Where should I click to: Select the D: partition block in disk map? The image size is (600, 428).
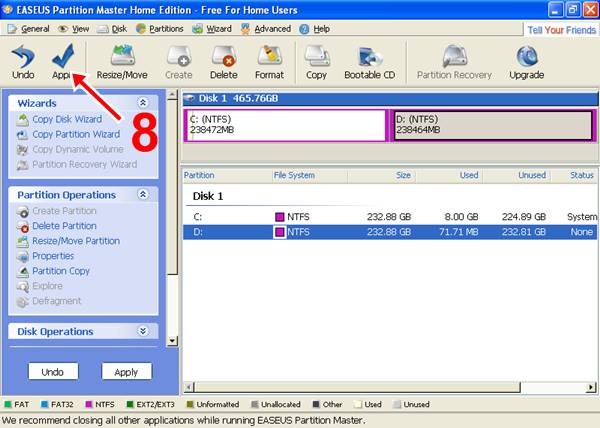493,125
